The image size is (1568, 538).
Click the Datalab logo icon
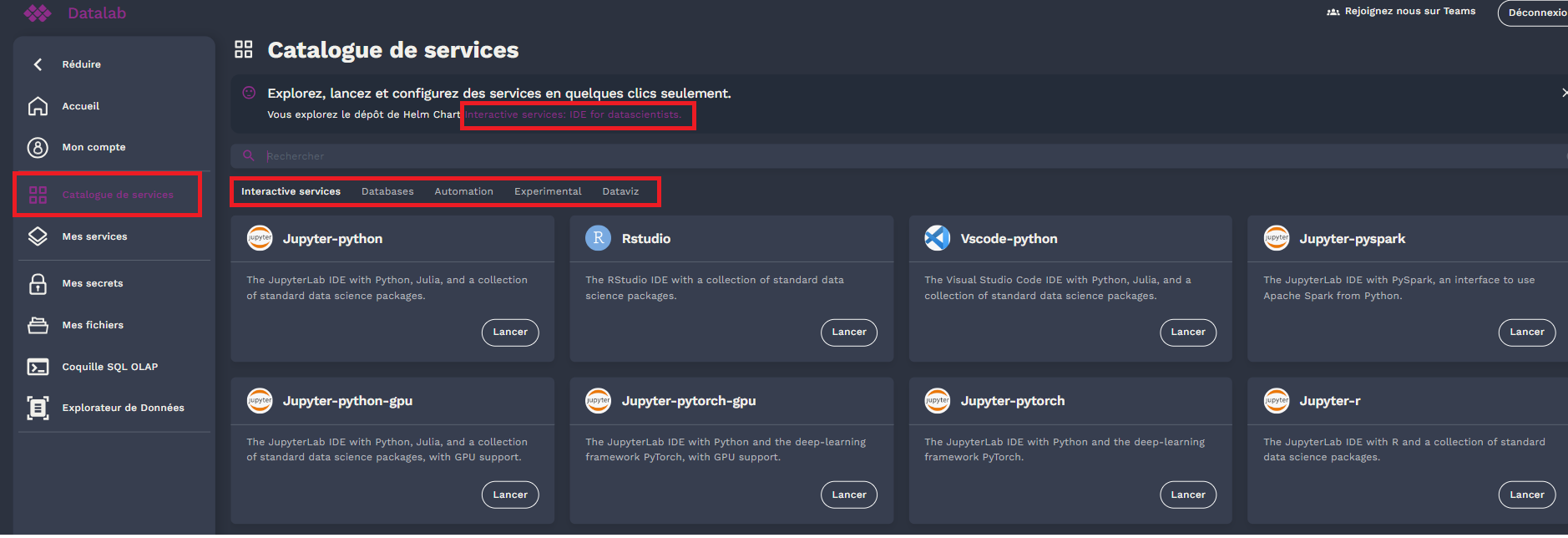pyautogui.click(x=38, y=13)
